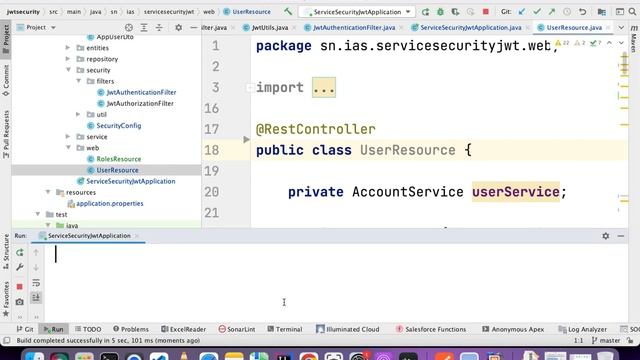Open Git tool window at bottom
Viewport: 640px width, 360px height.
(25, 329)
